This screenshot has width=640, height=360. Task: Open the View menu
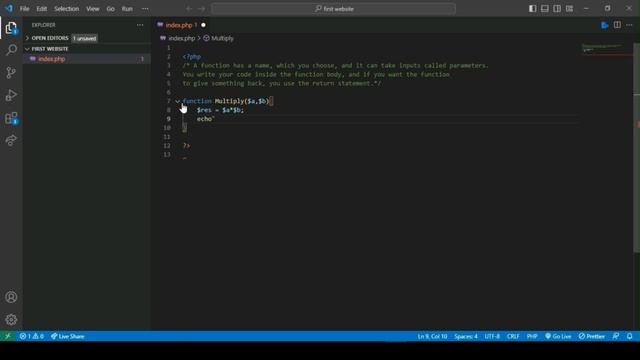click(93, 9)
